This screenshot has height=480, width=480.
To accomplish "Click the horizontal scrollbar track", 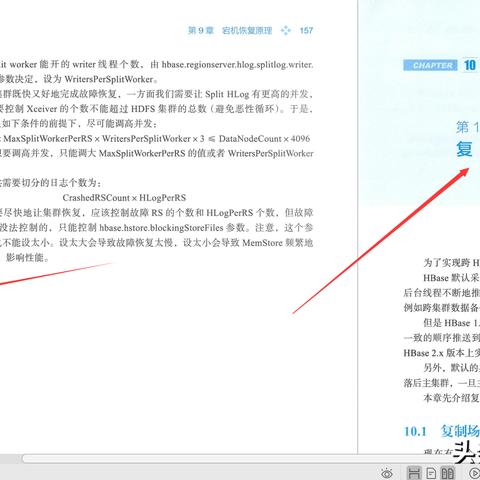I will pos(233,459).
